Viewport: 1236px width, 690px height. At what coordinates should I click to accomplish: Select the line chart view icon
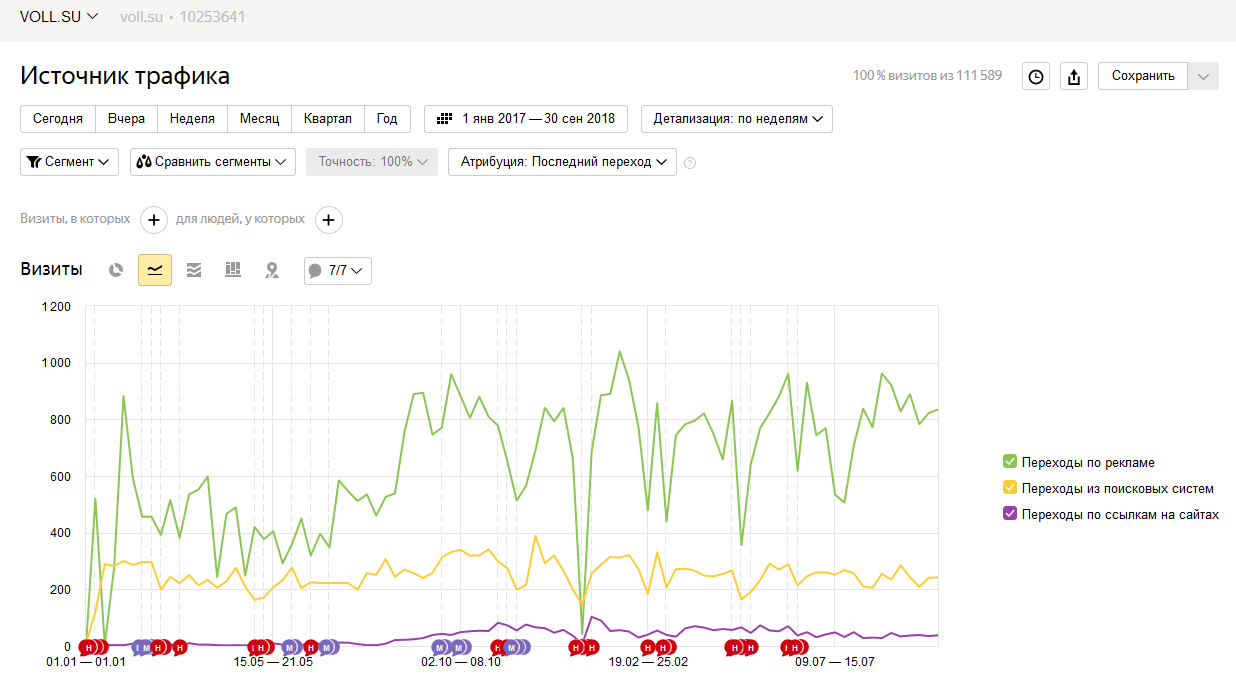pyautogui.click(x=155, y=270)
